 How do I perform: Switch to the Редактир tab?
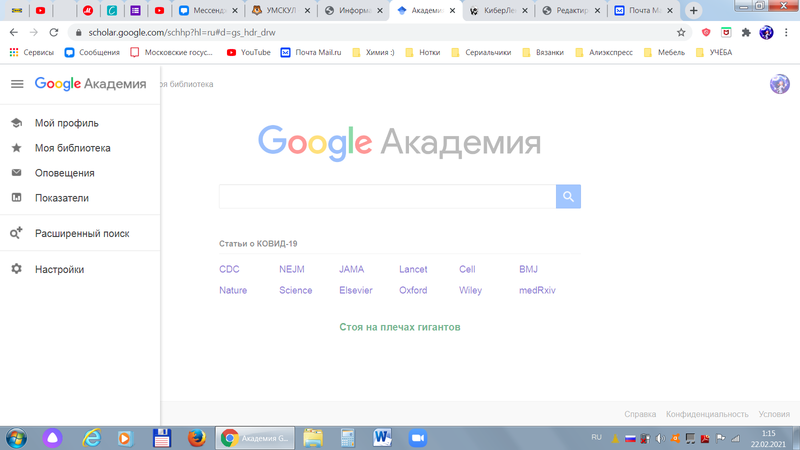[x=571, y=10]
